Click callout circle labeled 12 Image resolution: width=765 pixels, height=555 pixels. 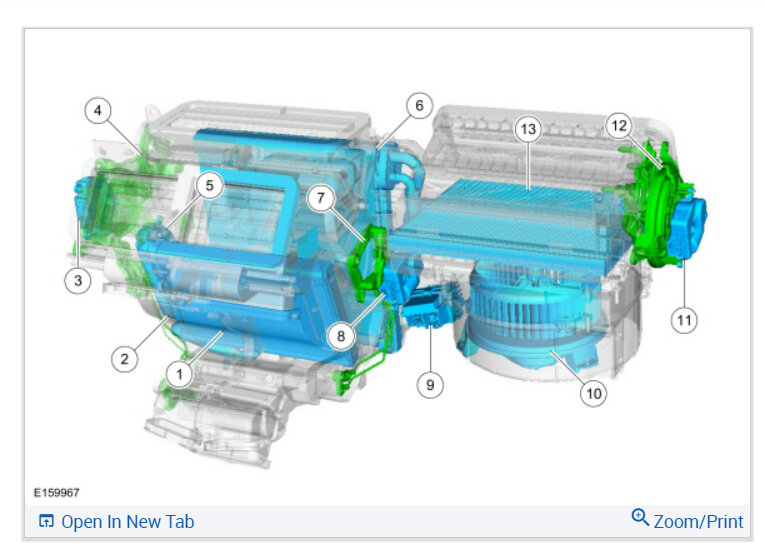619,126
